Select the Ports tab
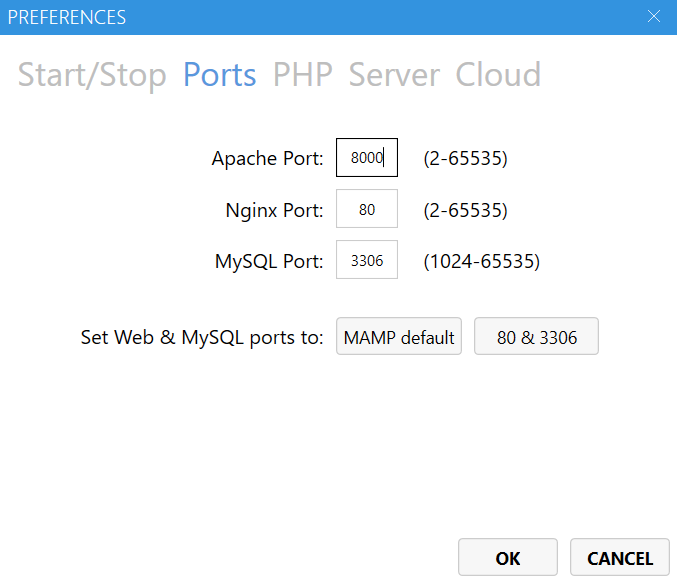The width and height of the screenshot is (677, 583). click(219, 75)
